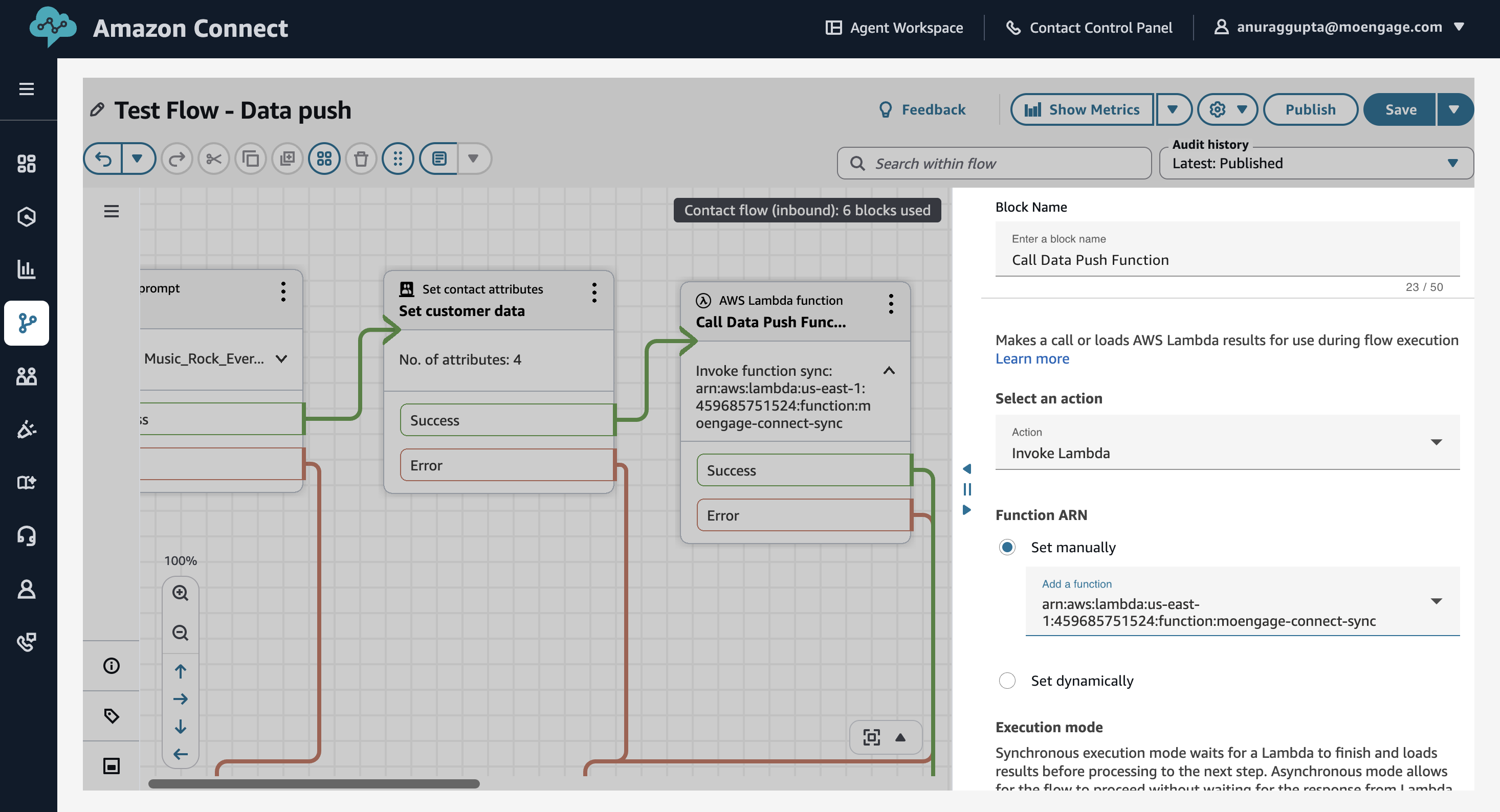Select the routing flows sidebar icon
This screenshot has height=812, width=1500.
26,323
